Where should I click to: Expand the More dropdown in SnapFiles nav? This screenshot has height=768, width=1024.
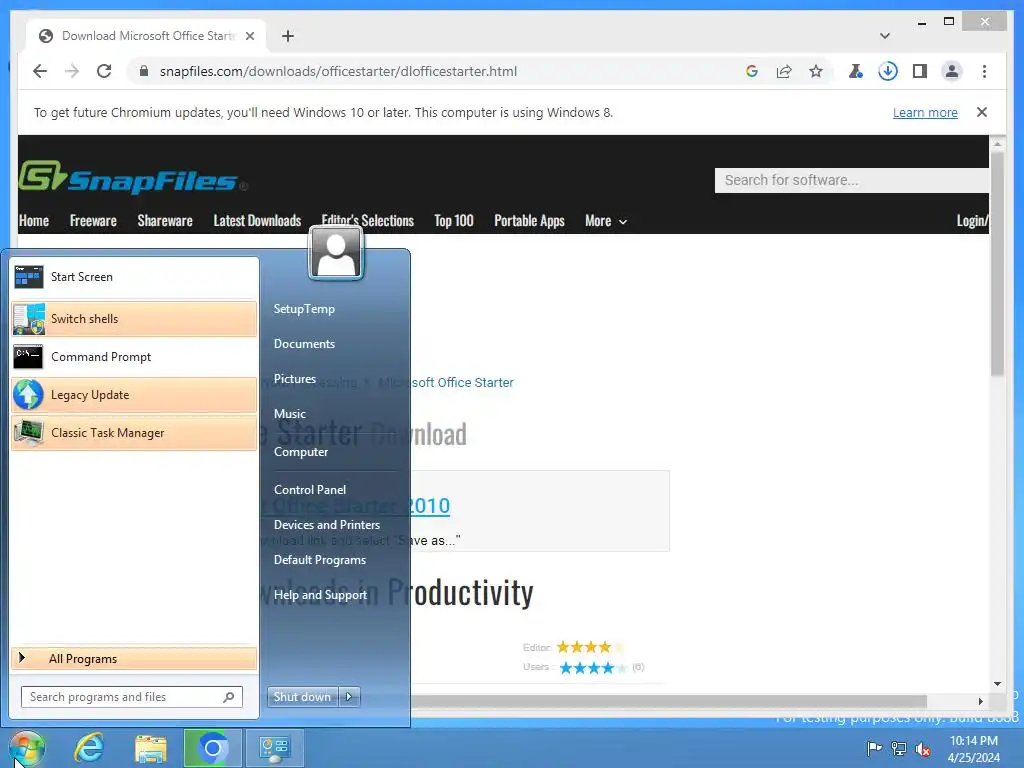(605, 221)
